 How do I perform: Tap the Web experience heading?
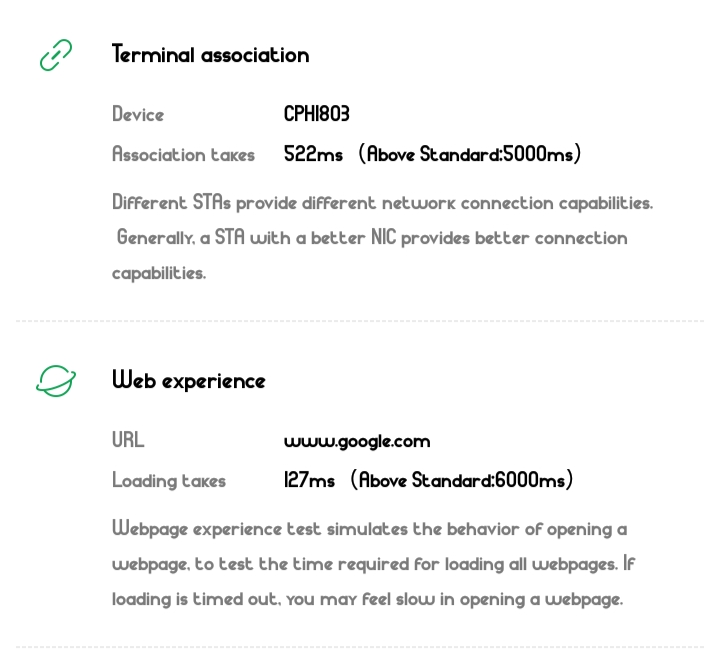188,381
